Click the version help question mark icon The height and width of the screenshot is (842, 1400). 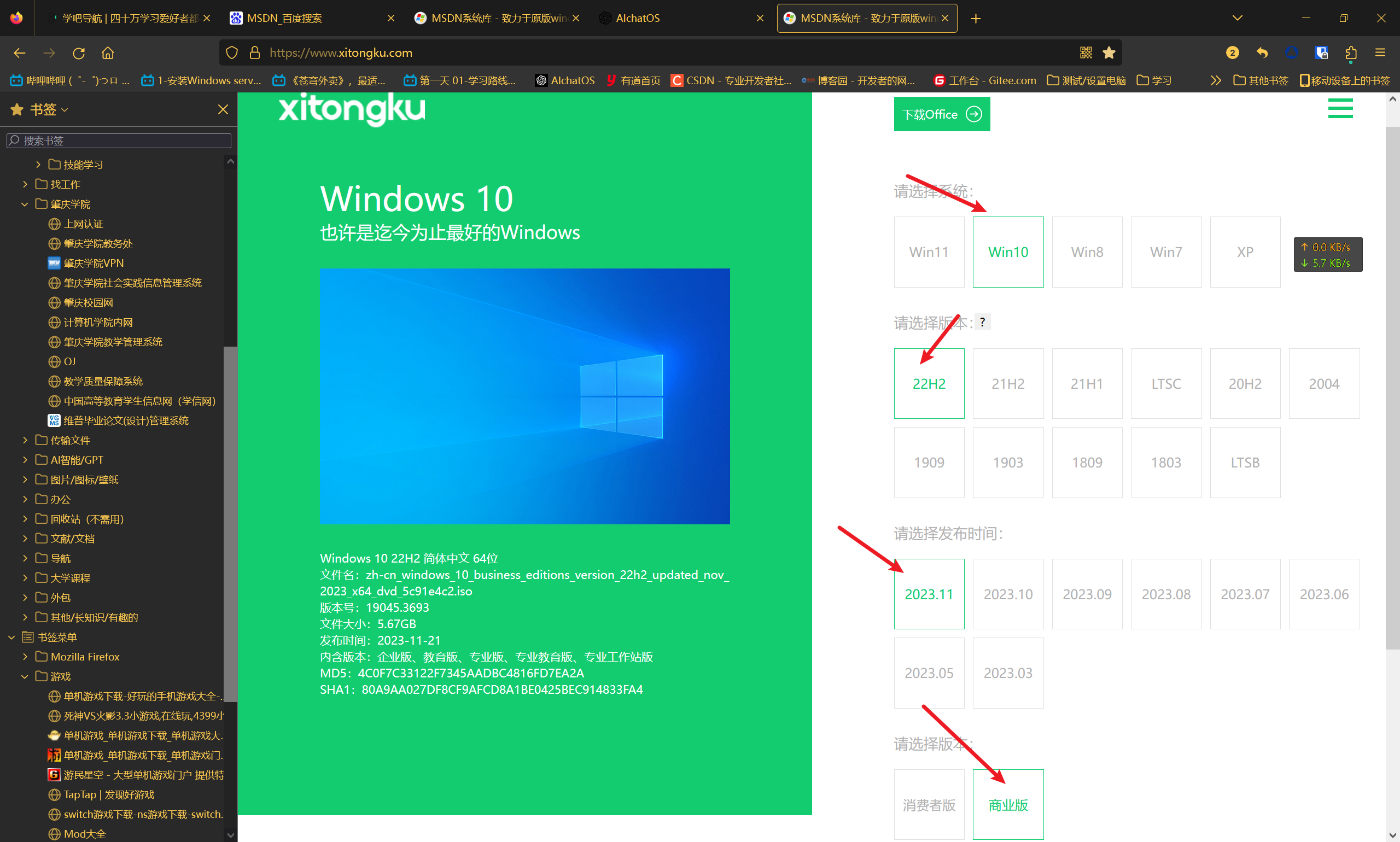[x=982, y=321]
